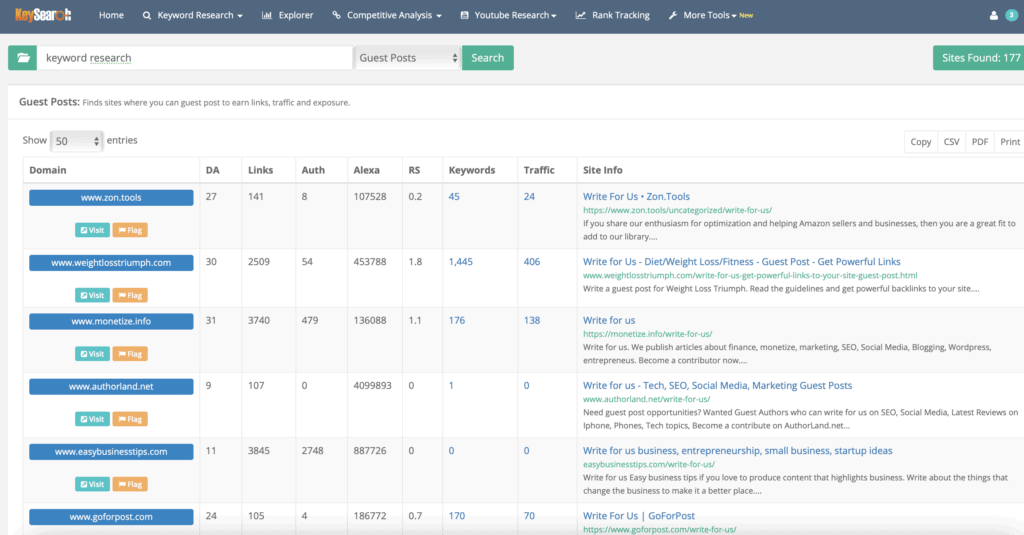The image size is (1024, 535).
Task: Open 'Write for Us - Diet/Weight Loss/Fitness' link
Action: pos(741,262)
